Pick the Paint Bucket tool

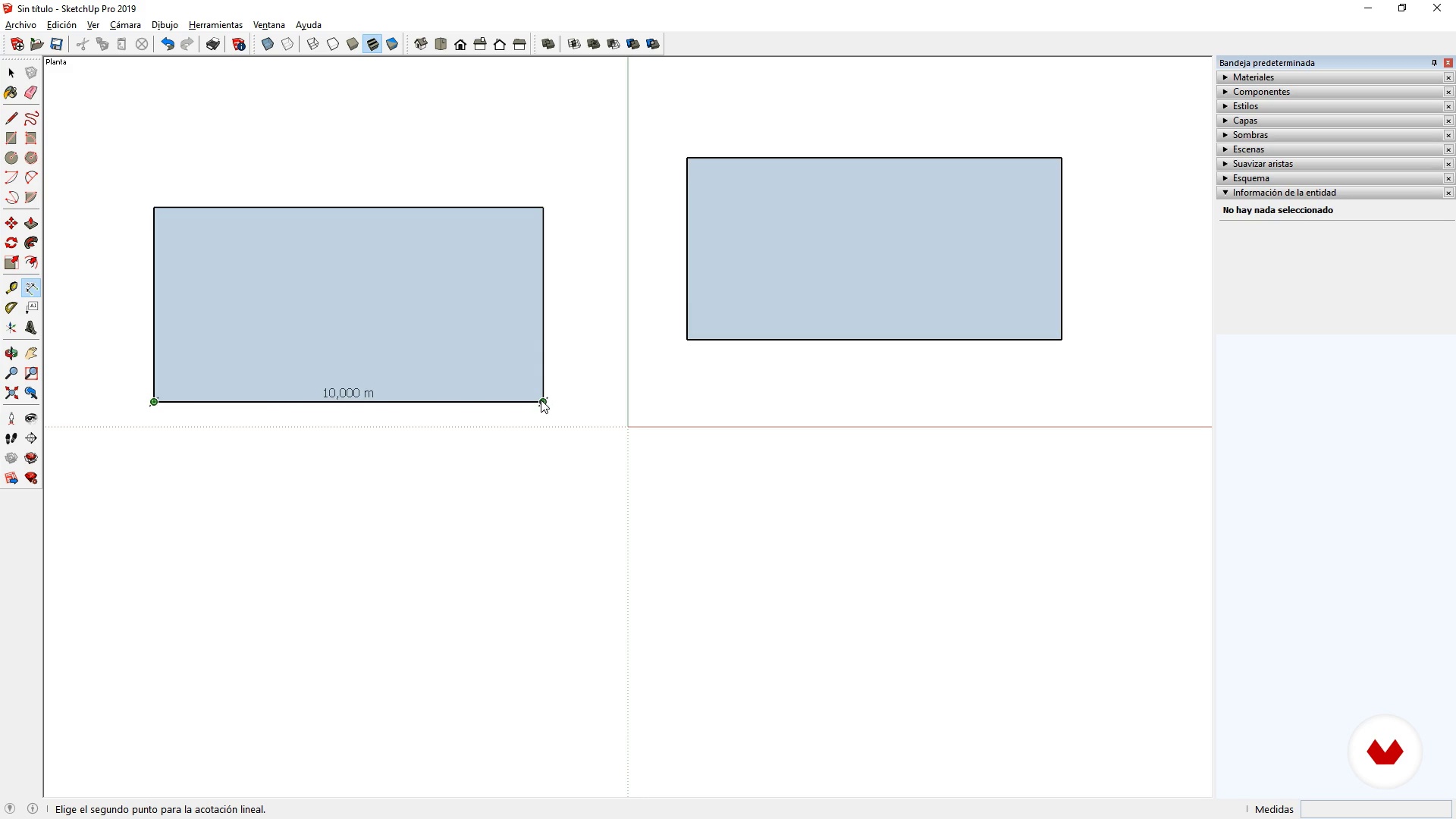(11, 93)
